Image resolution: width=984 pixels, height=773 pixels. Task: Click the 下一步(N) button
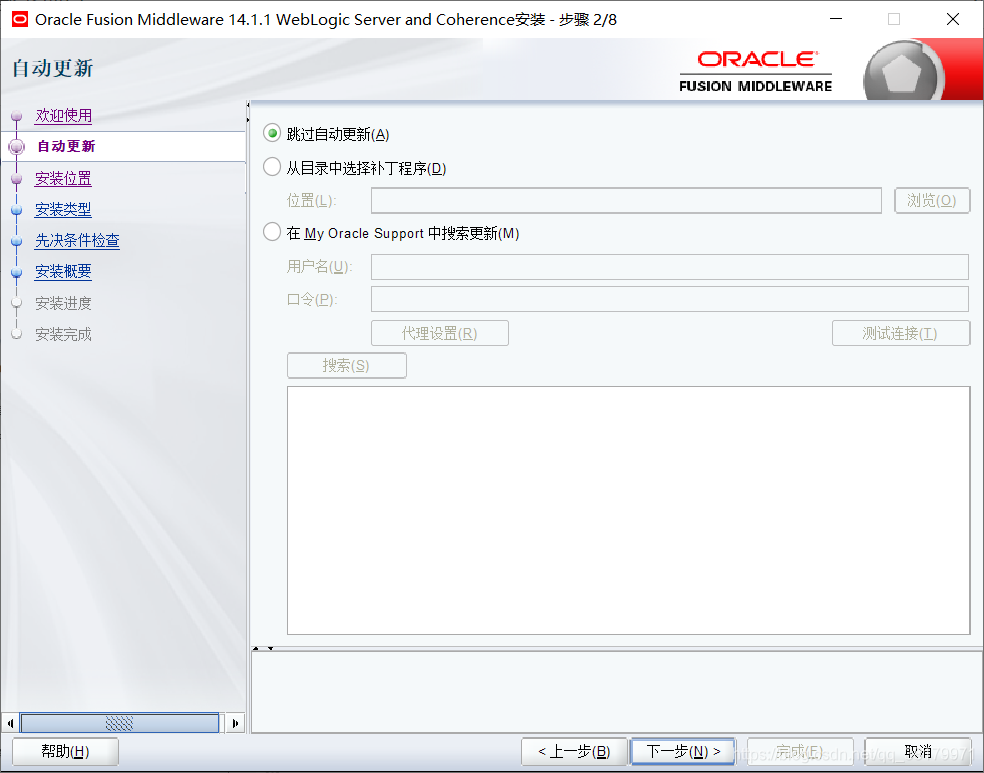[x=683, y=751]
